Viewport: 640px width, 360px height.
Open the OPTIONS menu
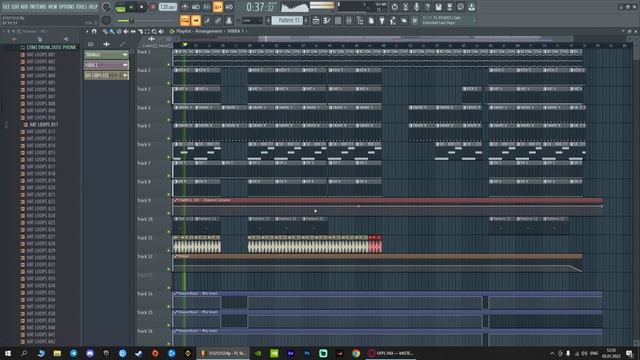(x=67, y=7)
